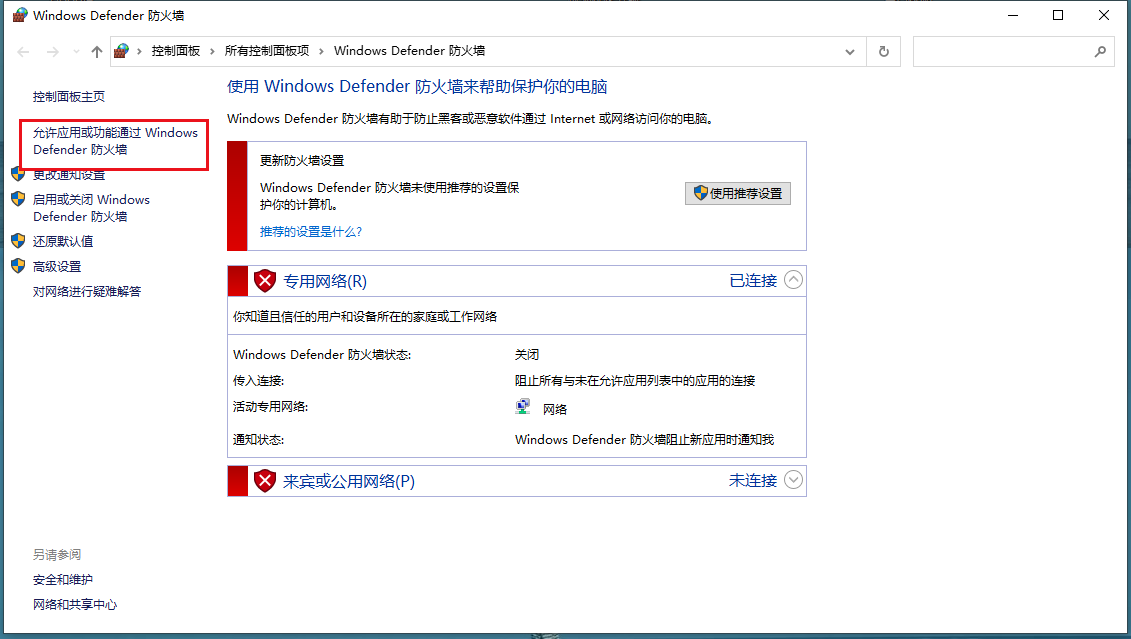
Task: Click the shield icon next to 高级设置
Action: [17, 265]
